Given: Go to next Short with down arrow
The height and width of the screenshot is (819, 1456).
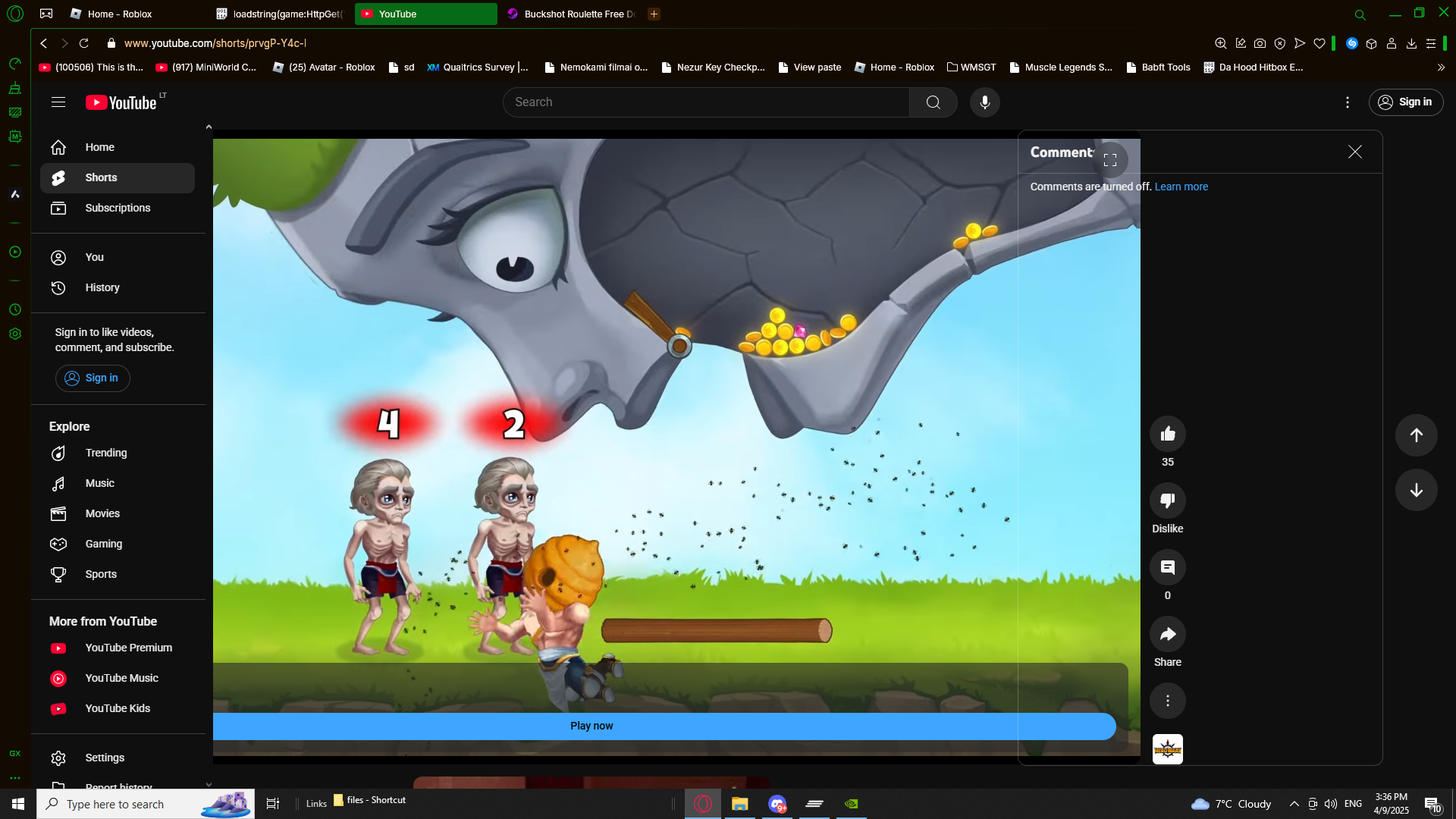Looking at the screenshot, I should click(x=1416, y=490).
